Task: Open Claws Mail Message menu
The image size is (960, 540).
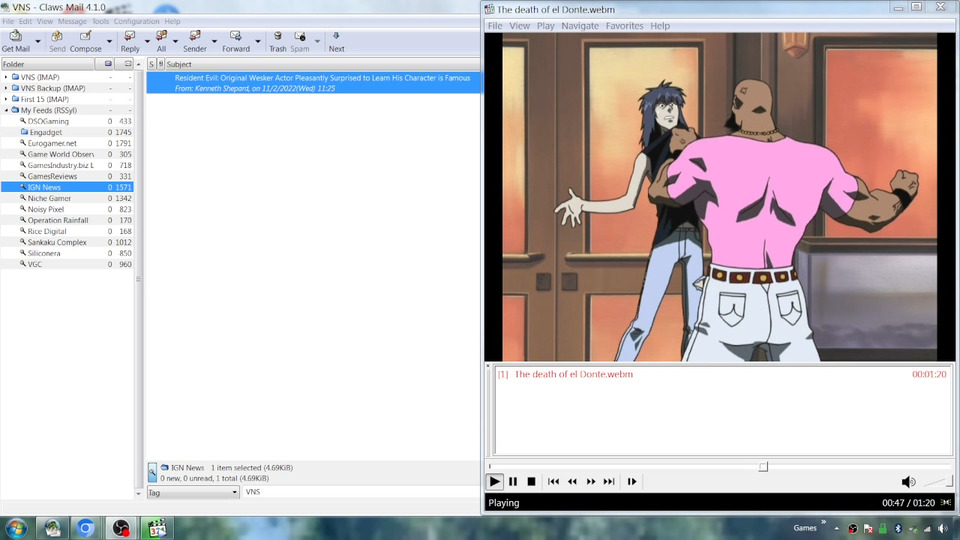Action: click(72, 21)
